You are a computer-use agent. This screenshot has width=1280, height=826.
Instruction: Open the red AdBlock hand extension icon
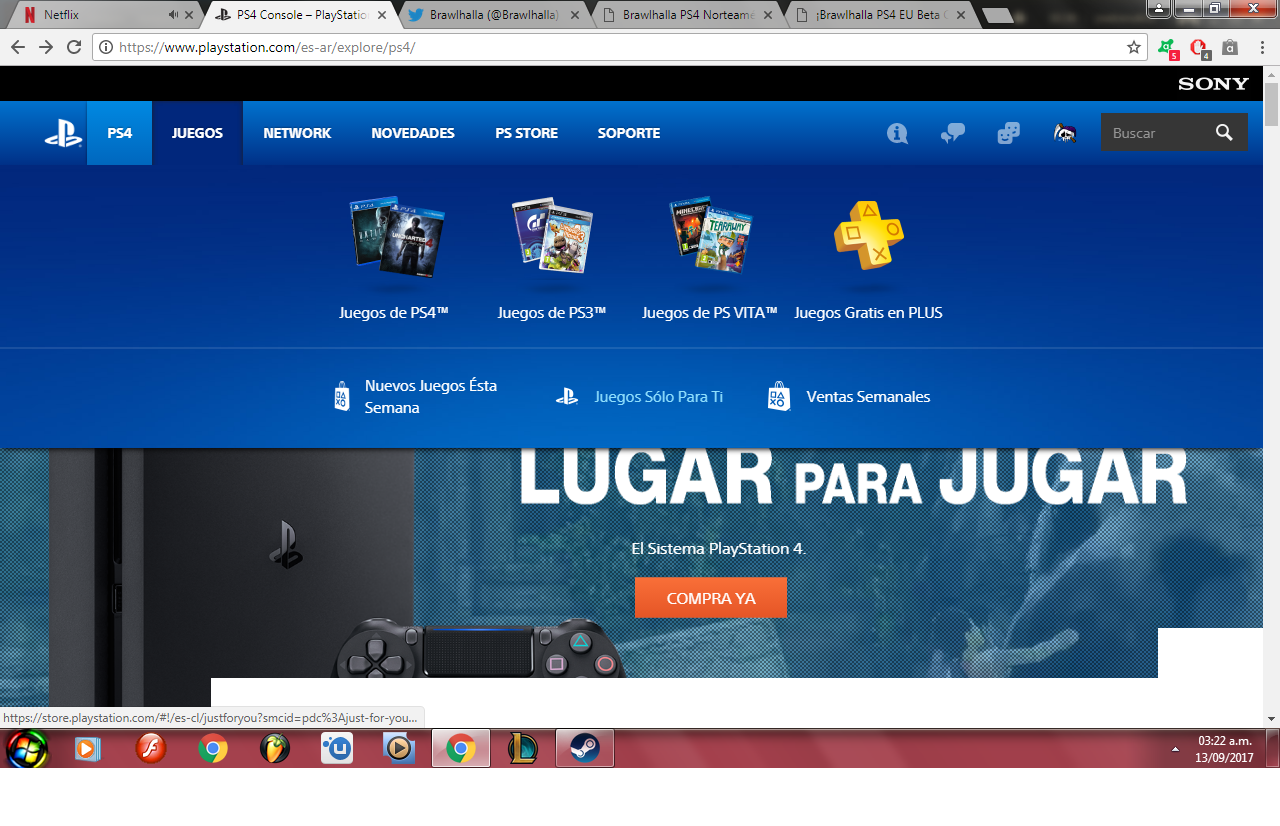[1198, 47]
